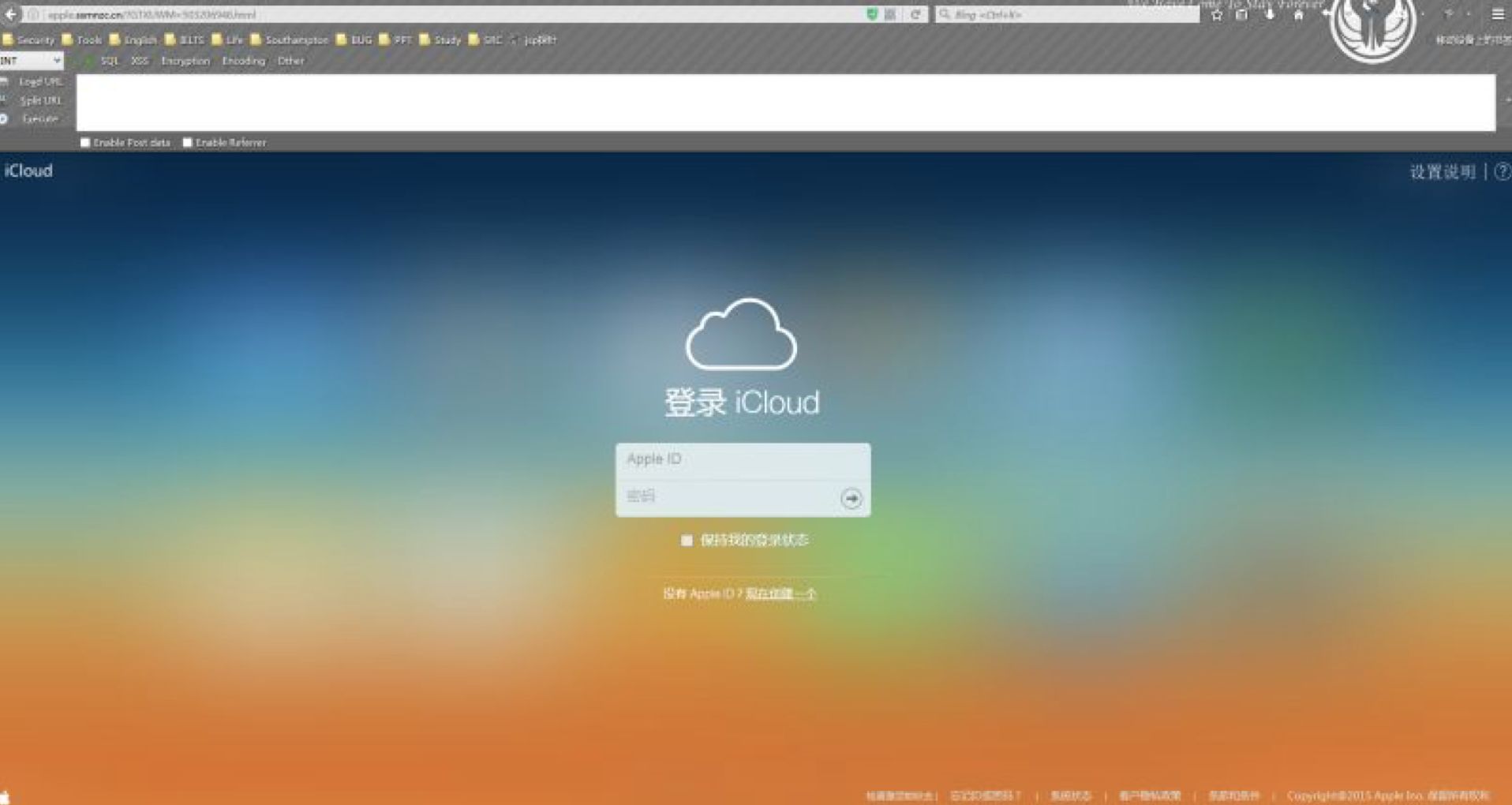
Task: Click Split URL in HackBar
Action: pos(40,100)
